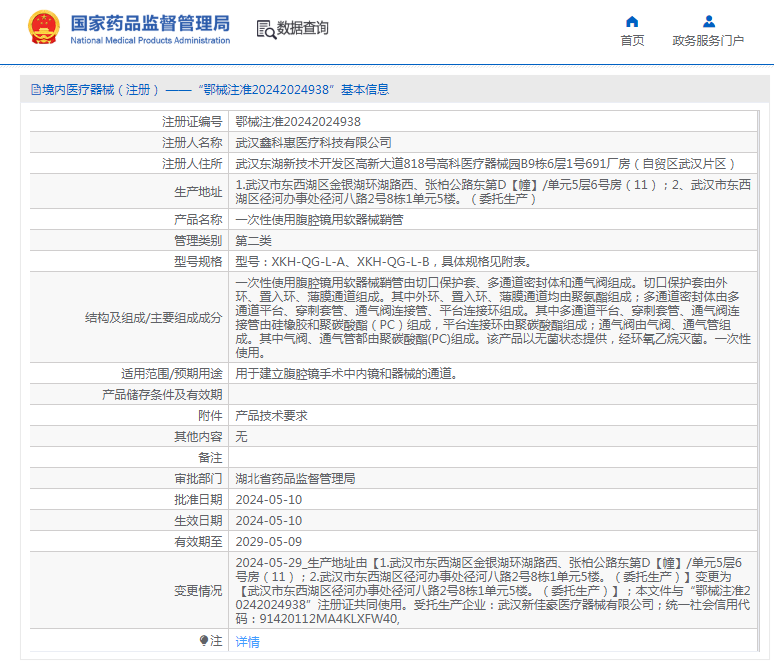The image size is (774, 664).
Task: Click the 结构及组成/主要组成成分 label
Action: coord(154,317)
